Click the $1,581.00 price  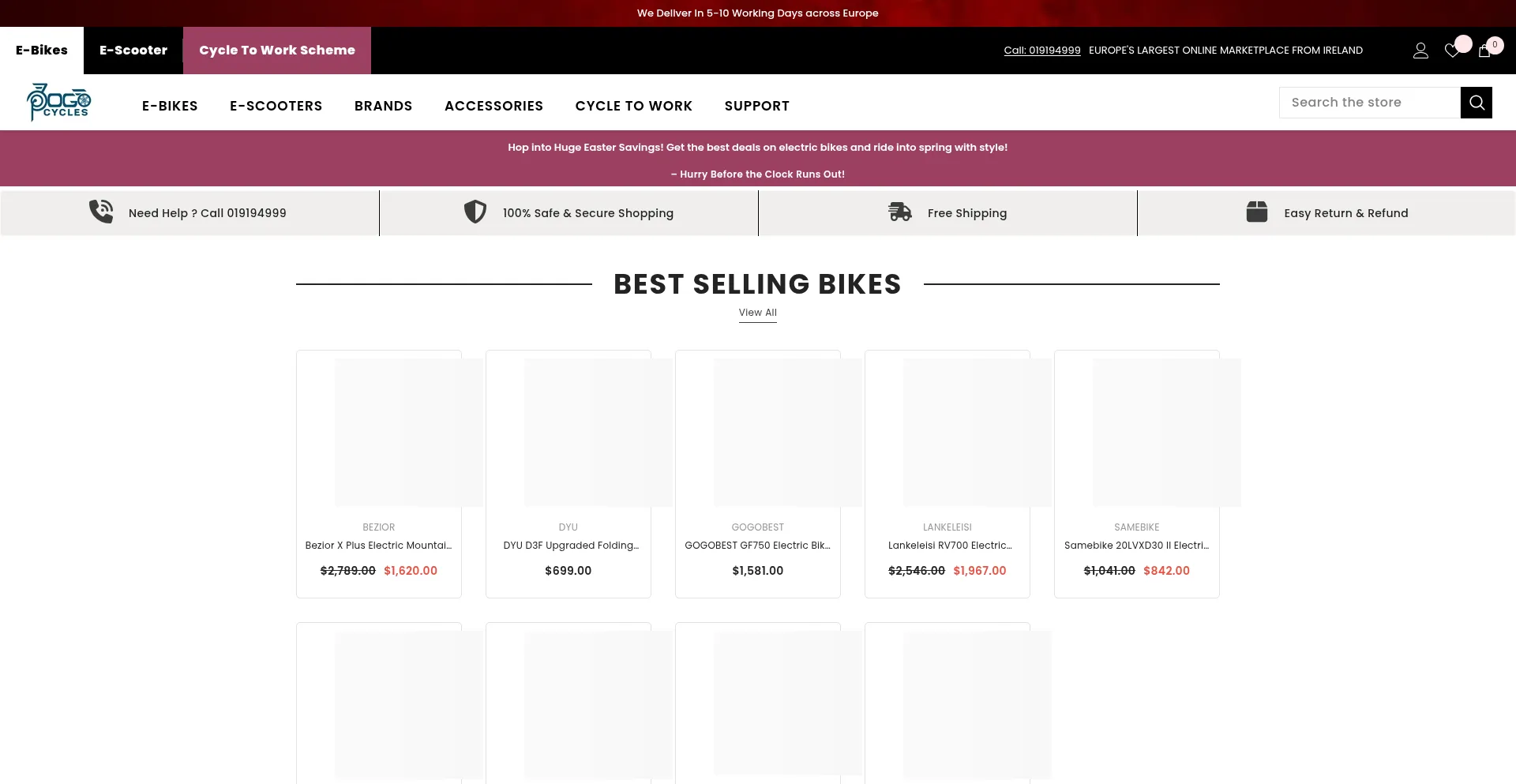point(758,571)
